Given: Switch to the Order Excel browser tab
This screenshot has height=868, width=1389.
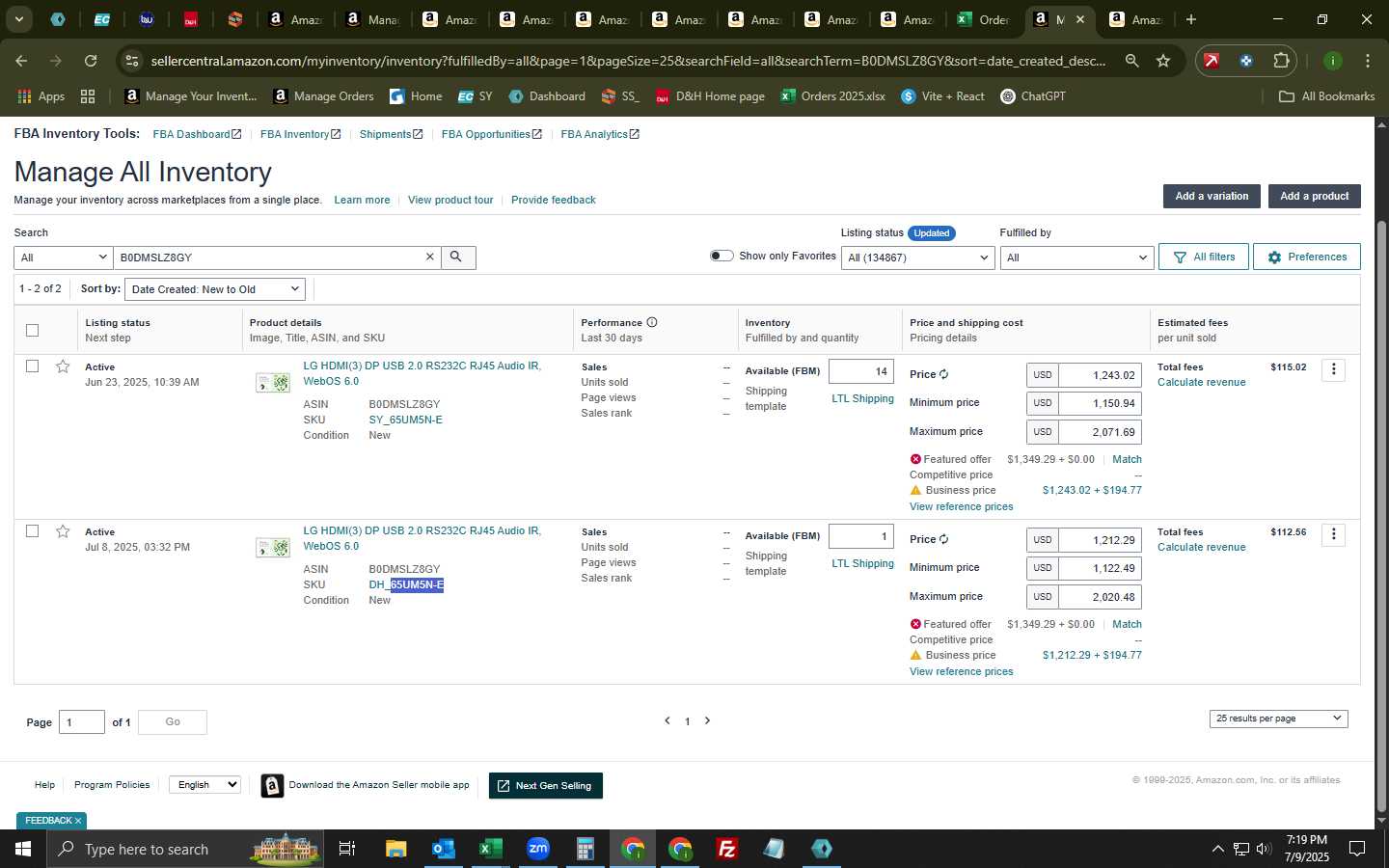Looking at the screenshot, I should (x=985, y=19).
